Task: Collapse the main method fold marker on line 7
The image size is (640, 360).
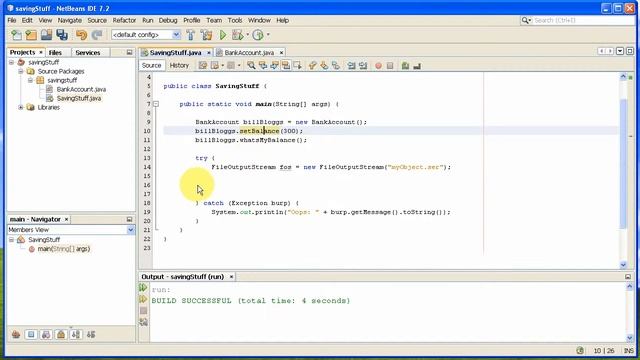Action: (156, 104)
